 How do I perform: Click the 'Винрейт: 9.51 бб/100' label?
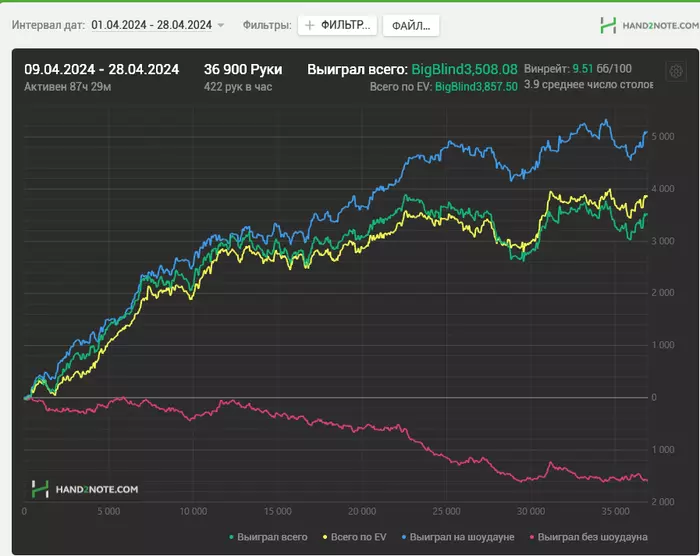[x=578, y=69]
